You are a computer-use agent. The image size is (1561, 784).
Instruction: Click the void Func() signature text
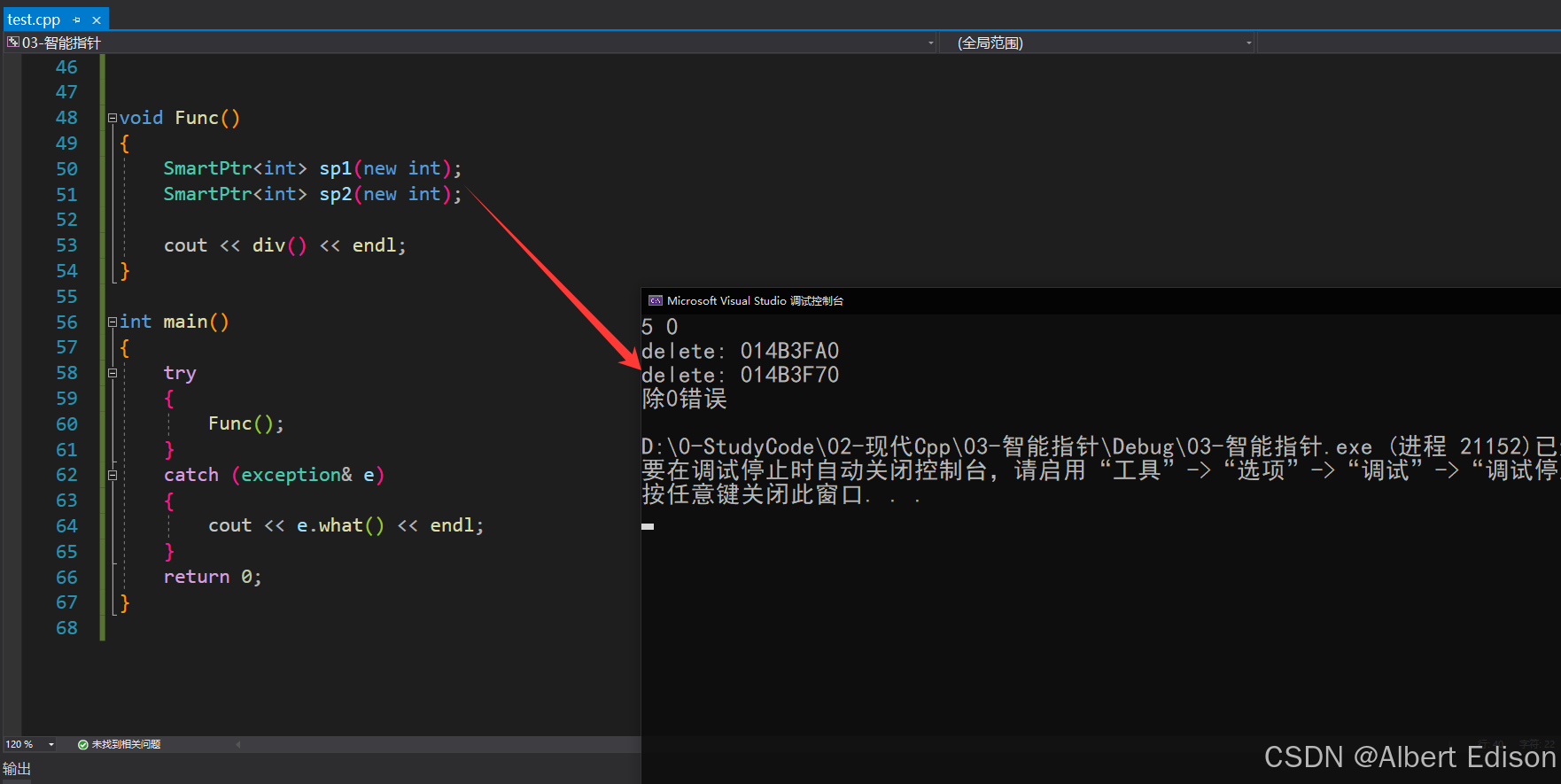[x=180, y=118]
